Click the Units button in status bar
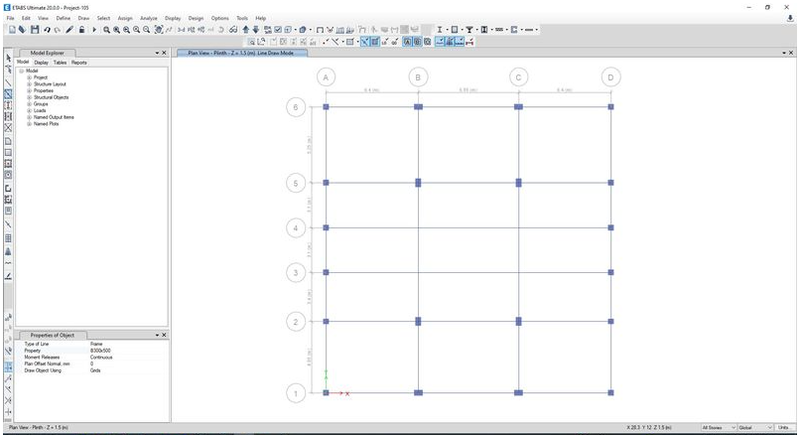Image resolution: width=800 pixels, height=435 pixels. (x=784, y=427)
